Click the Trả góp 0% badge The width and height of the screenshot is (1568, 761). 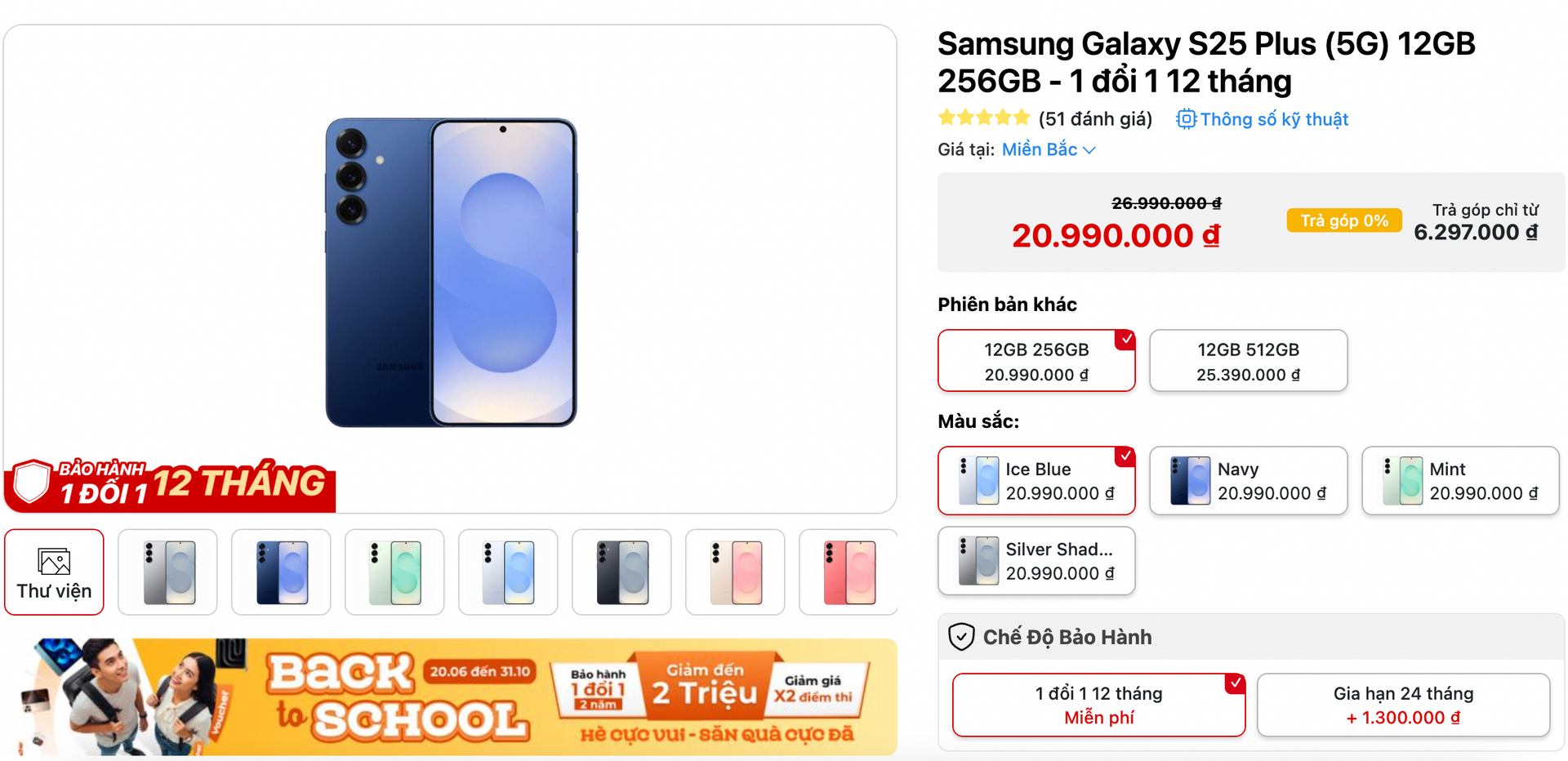pos(1343,220)
